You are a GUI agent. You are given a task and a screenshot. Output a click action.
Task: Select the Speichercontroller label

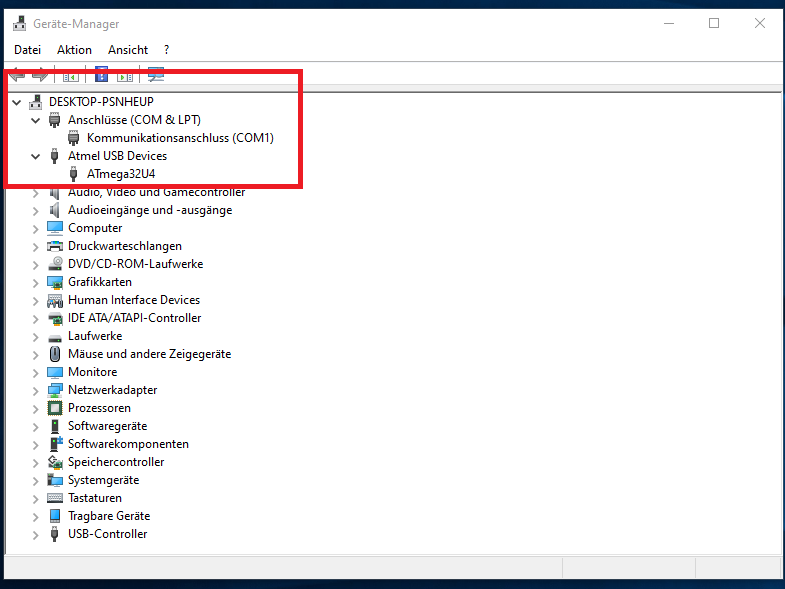[x=116, y=462]
